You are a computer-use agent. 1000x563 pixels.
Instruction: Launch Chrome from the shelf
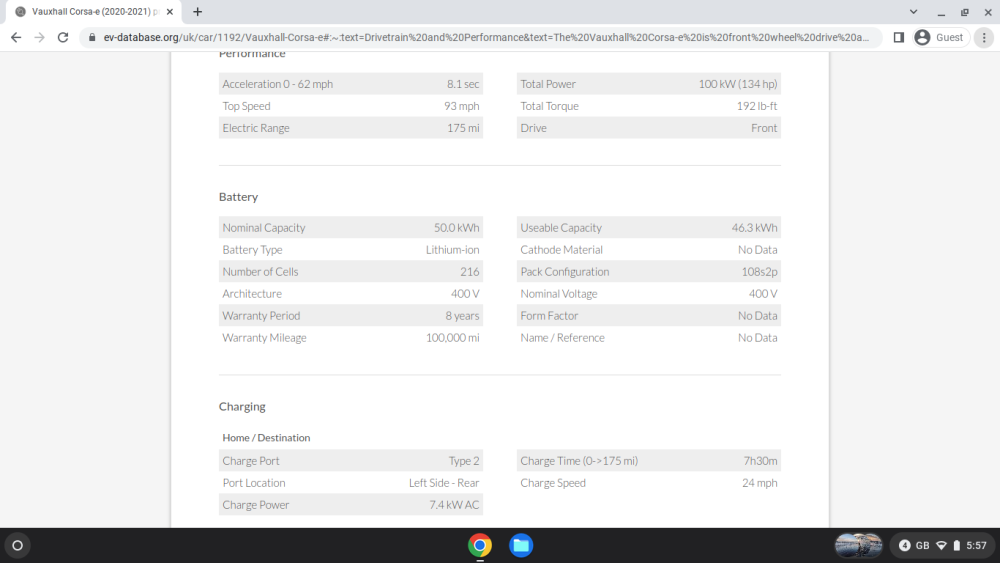(x=480, y=545)
